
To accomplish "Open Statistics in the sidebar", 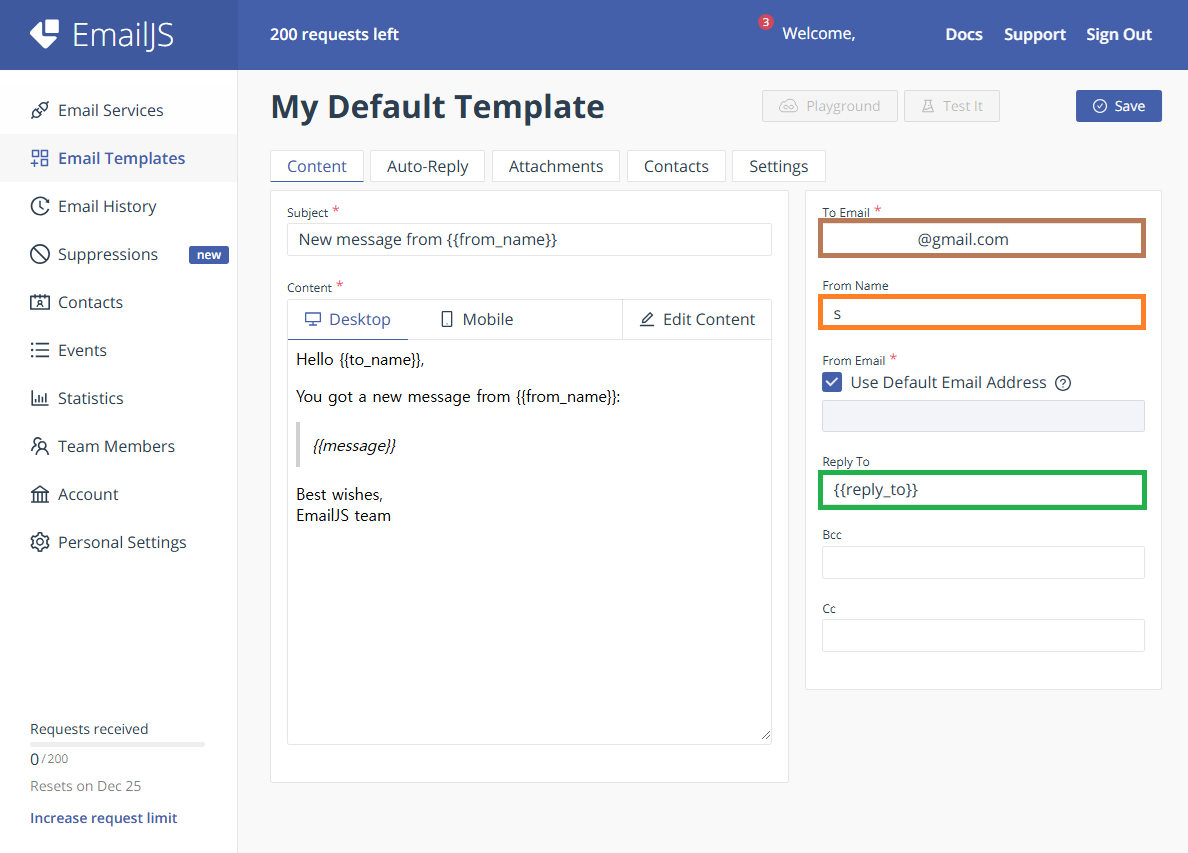I will click(x=118, y=398).
